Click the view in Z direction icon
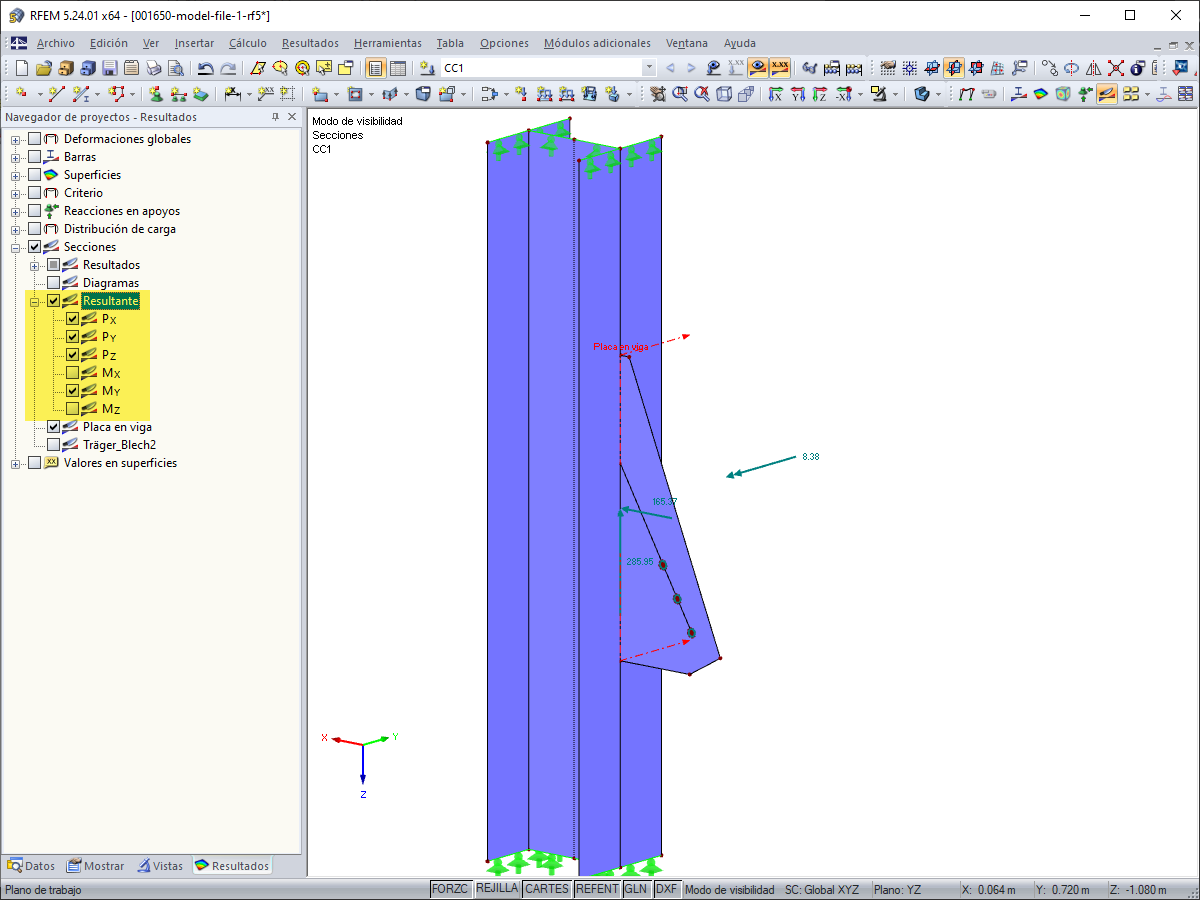The image size is (1200, 900). point(820,94)
